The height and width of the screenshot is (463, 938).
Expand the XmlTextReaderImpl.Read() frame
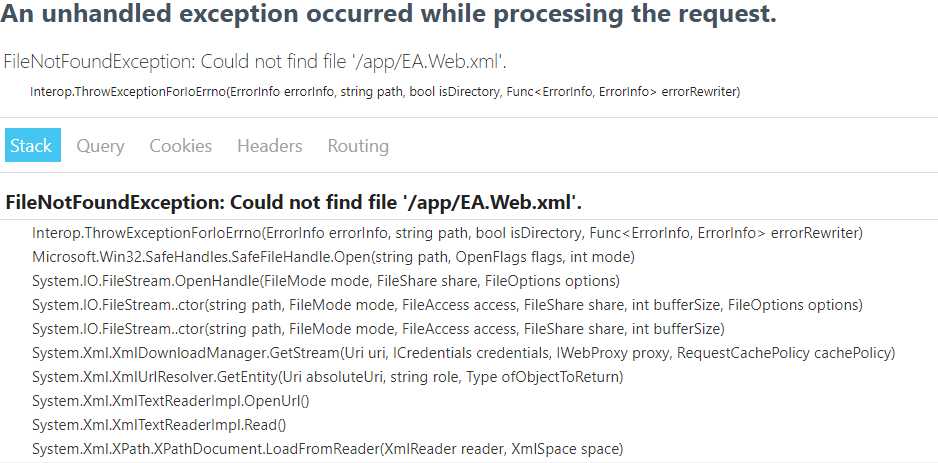click(159, 425)
